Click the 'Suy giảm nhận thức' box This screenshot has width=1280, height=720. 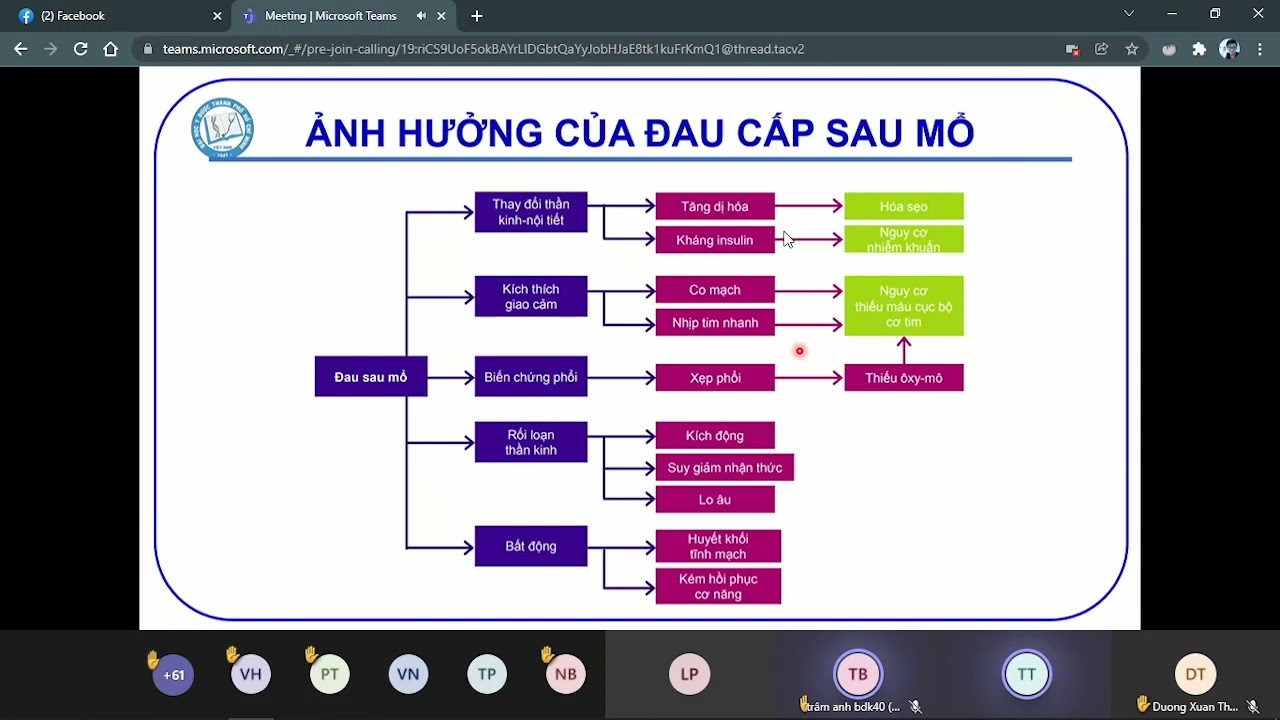(725, 468)
